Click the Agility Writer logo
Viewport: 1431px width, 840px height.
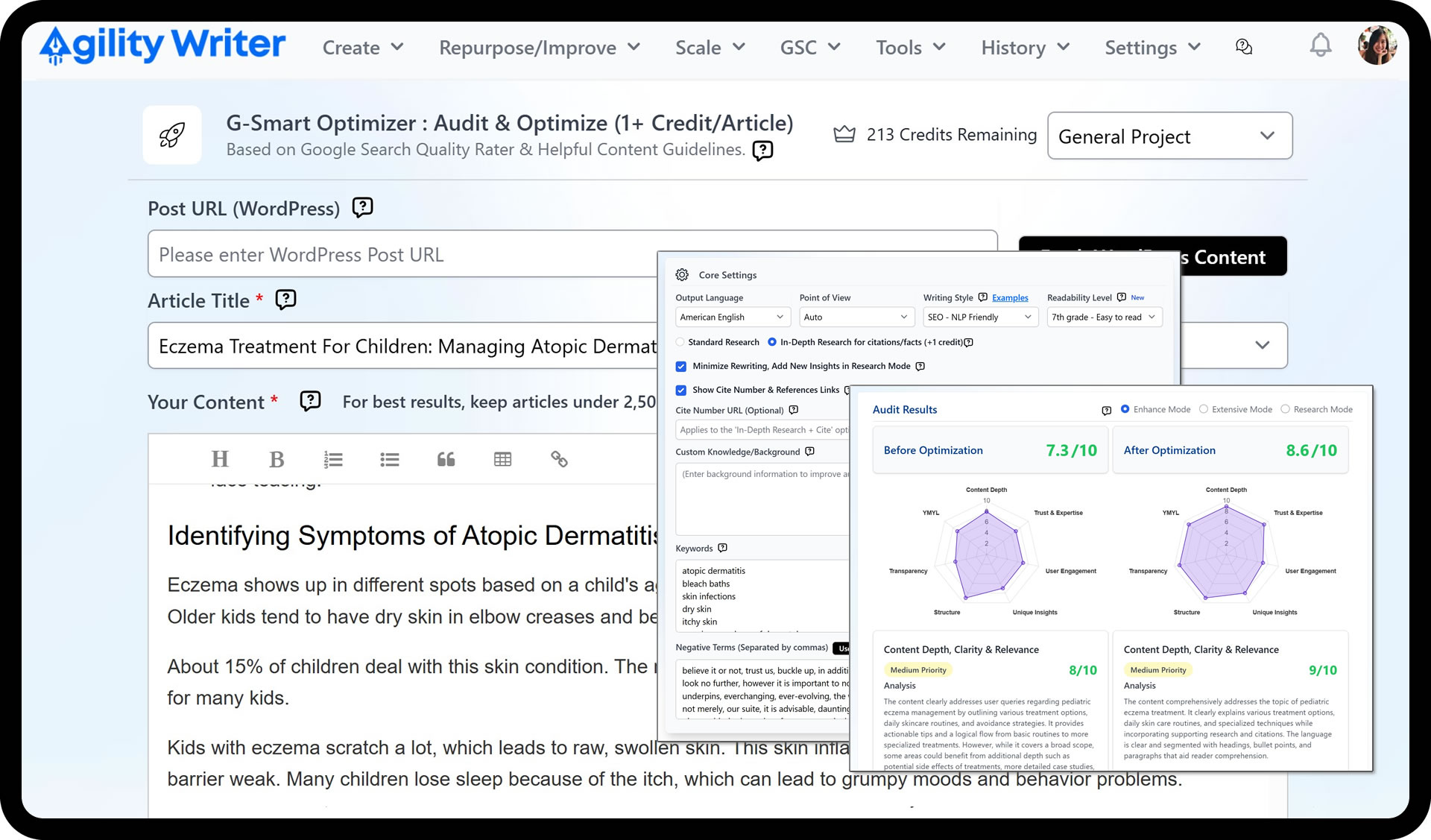tap(162, 45)
